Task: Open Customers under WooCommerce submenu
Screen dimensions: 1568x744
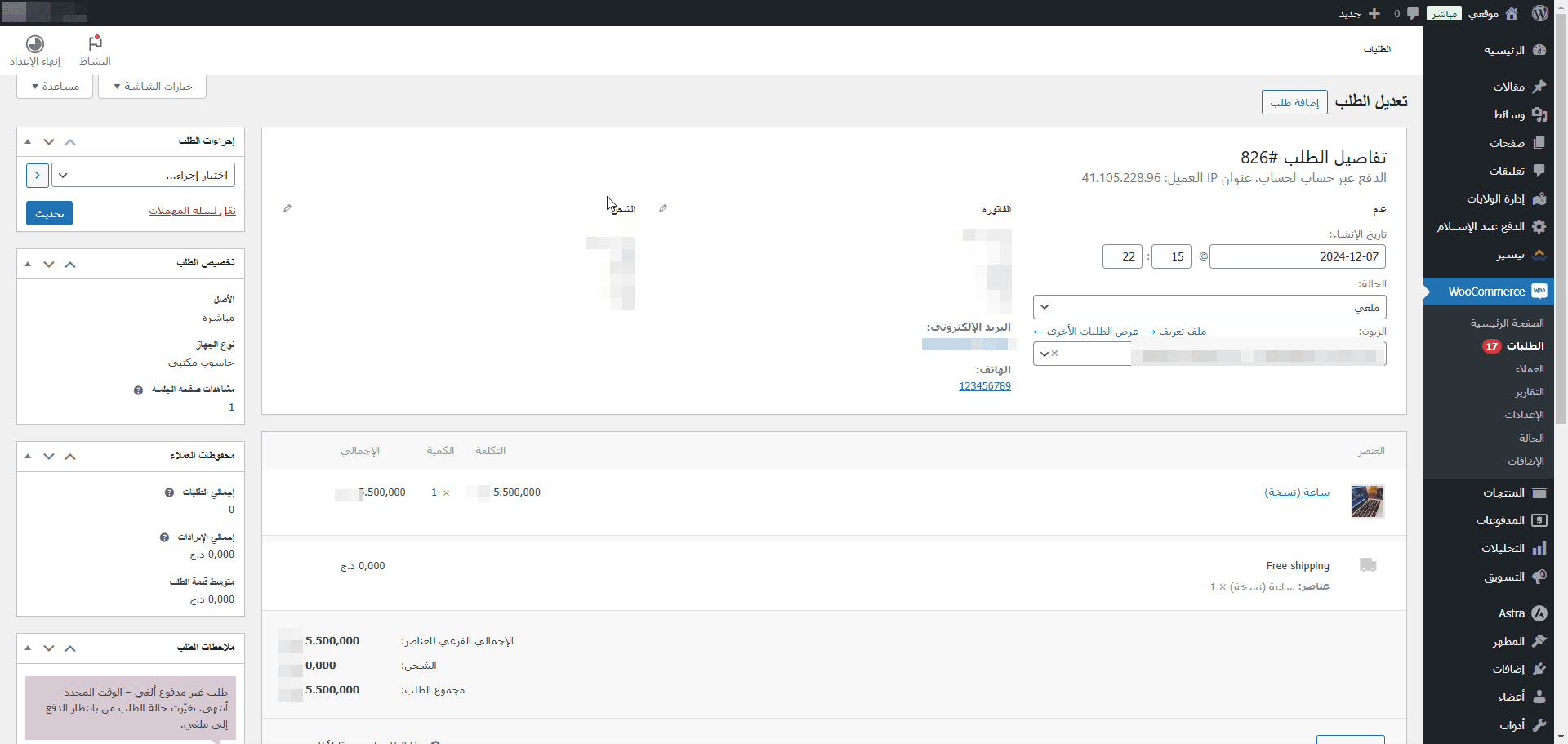Action: pos(1529,369)
